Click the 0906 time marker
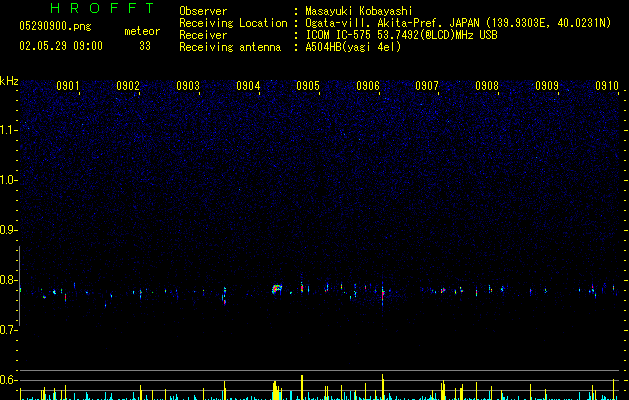This screenshot has width=629, height=400. coord(368,86)
